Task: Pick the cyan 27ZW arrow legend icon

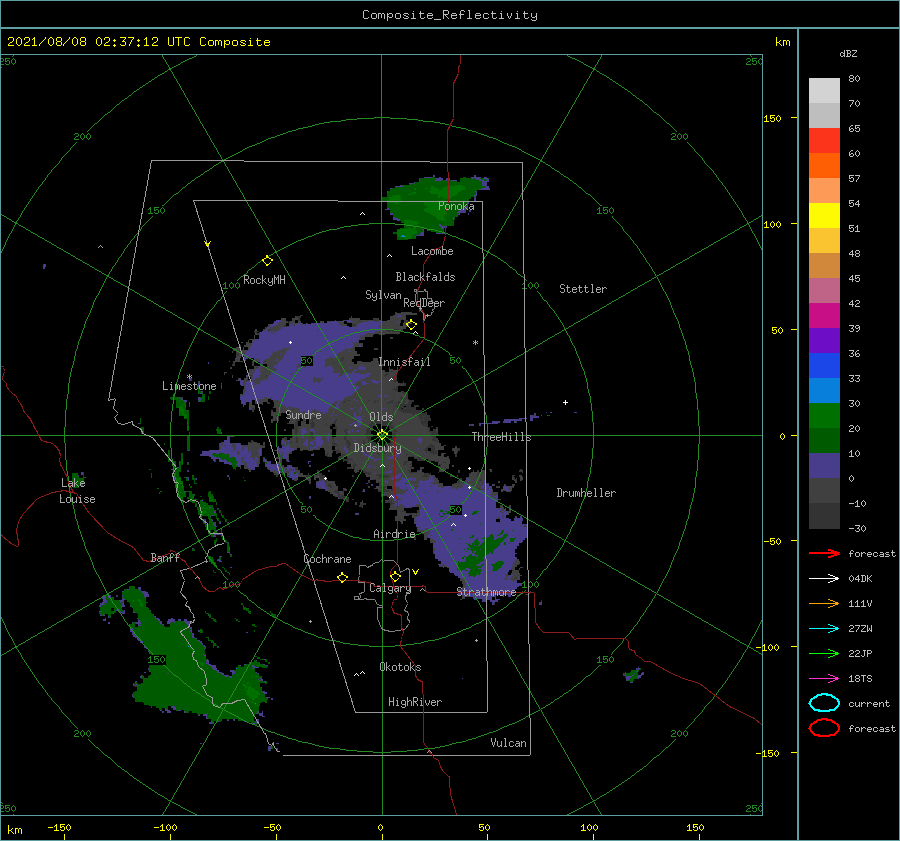Action: point(824,629)
